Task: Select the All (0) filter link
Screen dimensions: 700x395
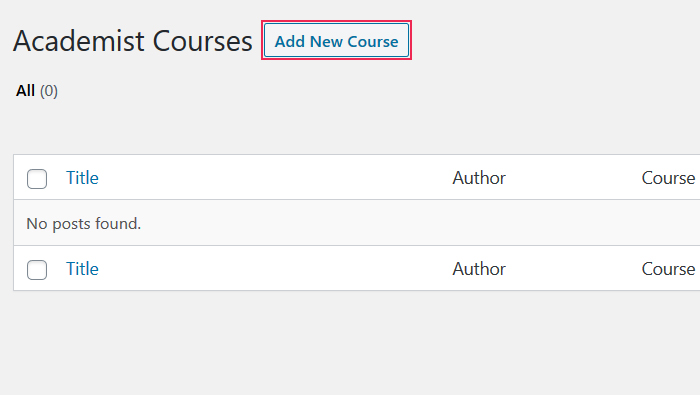Action: [x=37, y=91]
